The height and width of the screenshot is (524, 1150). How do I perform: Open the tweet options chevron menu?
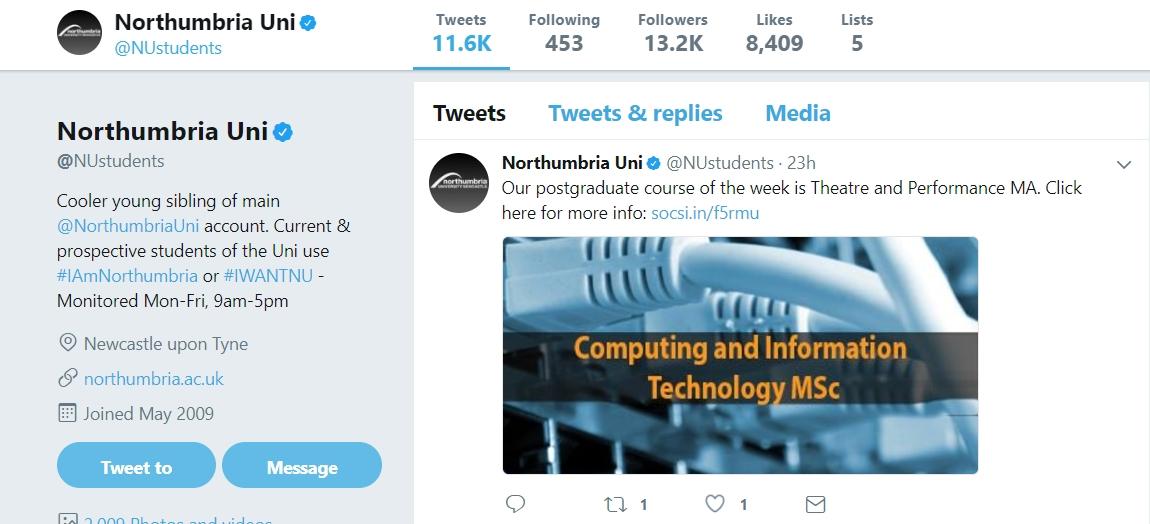(x=1123, y=165)
